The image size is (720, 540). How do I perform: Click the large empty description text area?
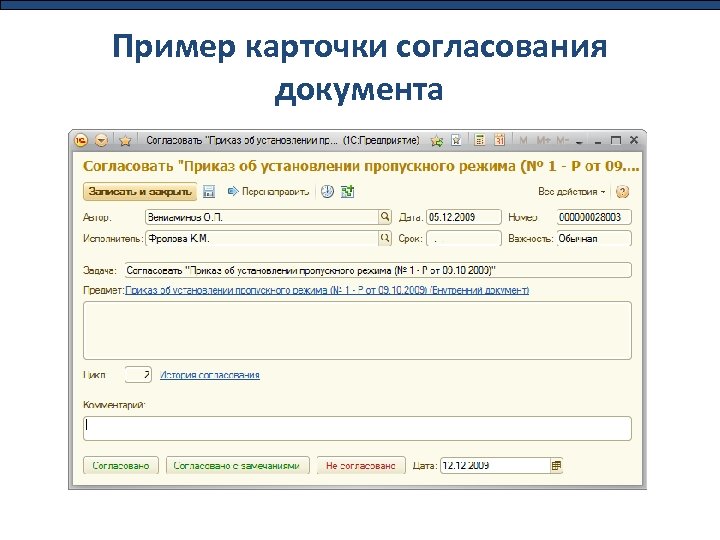[357, 330]
